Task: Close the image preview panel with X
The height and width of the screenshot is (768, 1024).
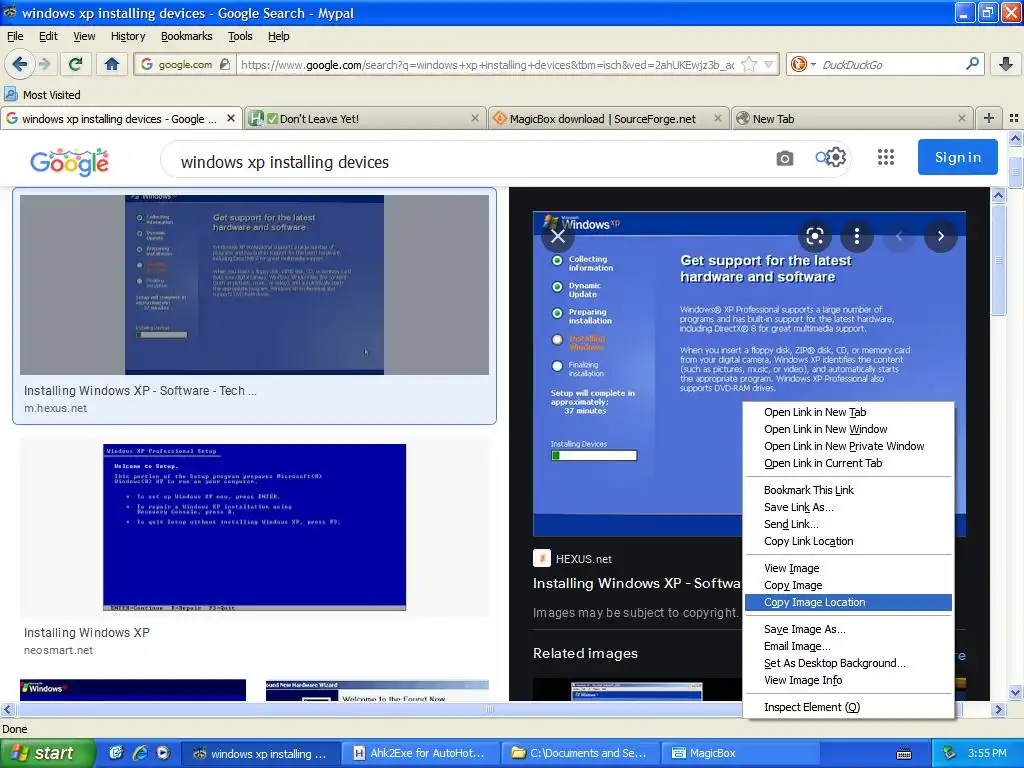Action: tap(558, 236)
